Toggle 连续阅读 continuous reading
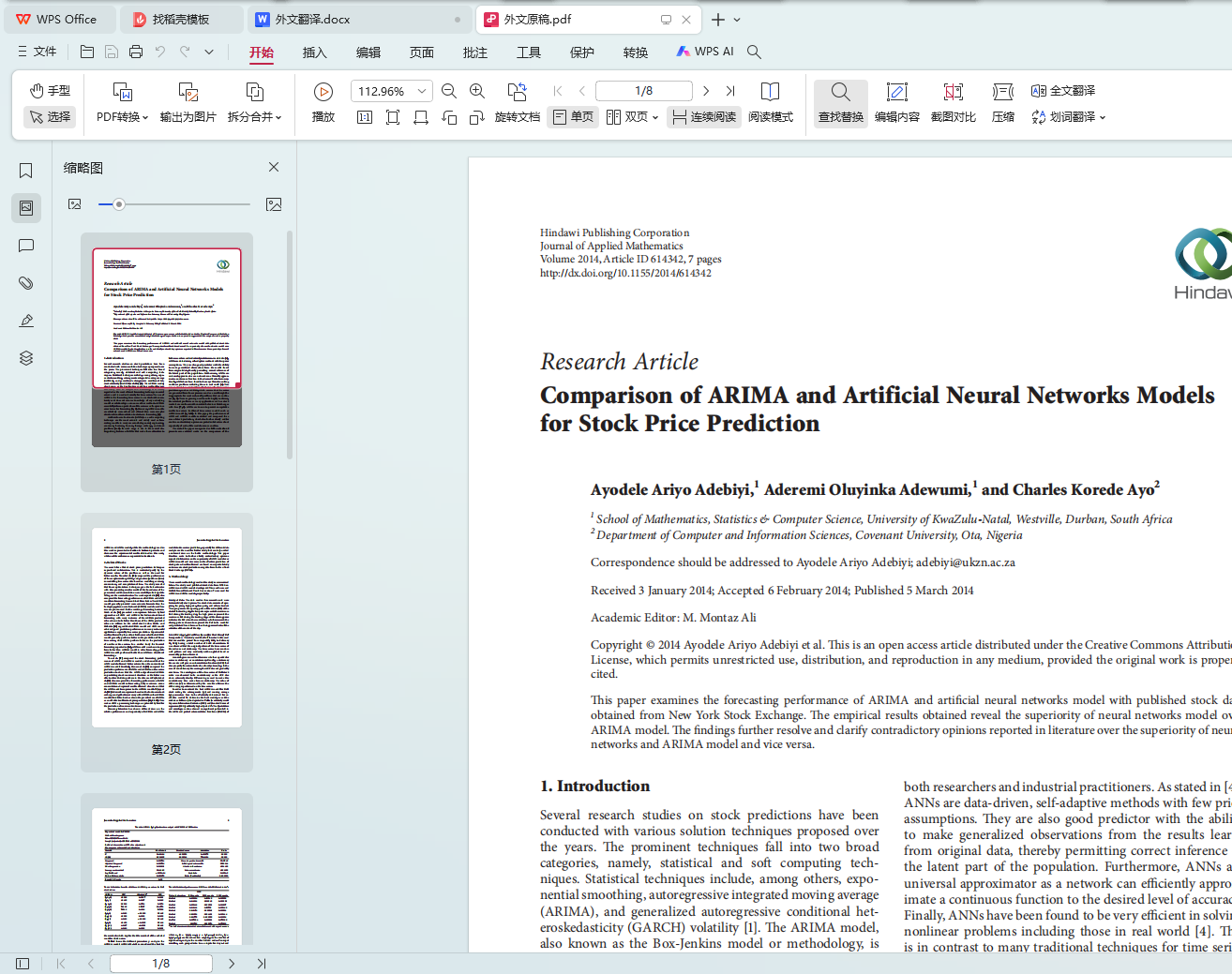1232x974 pixels. coord(705,117)
